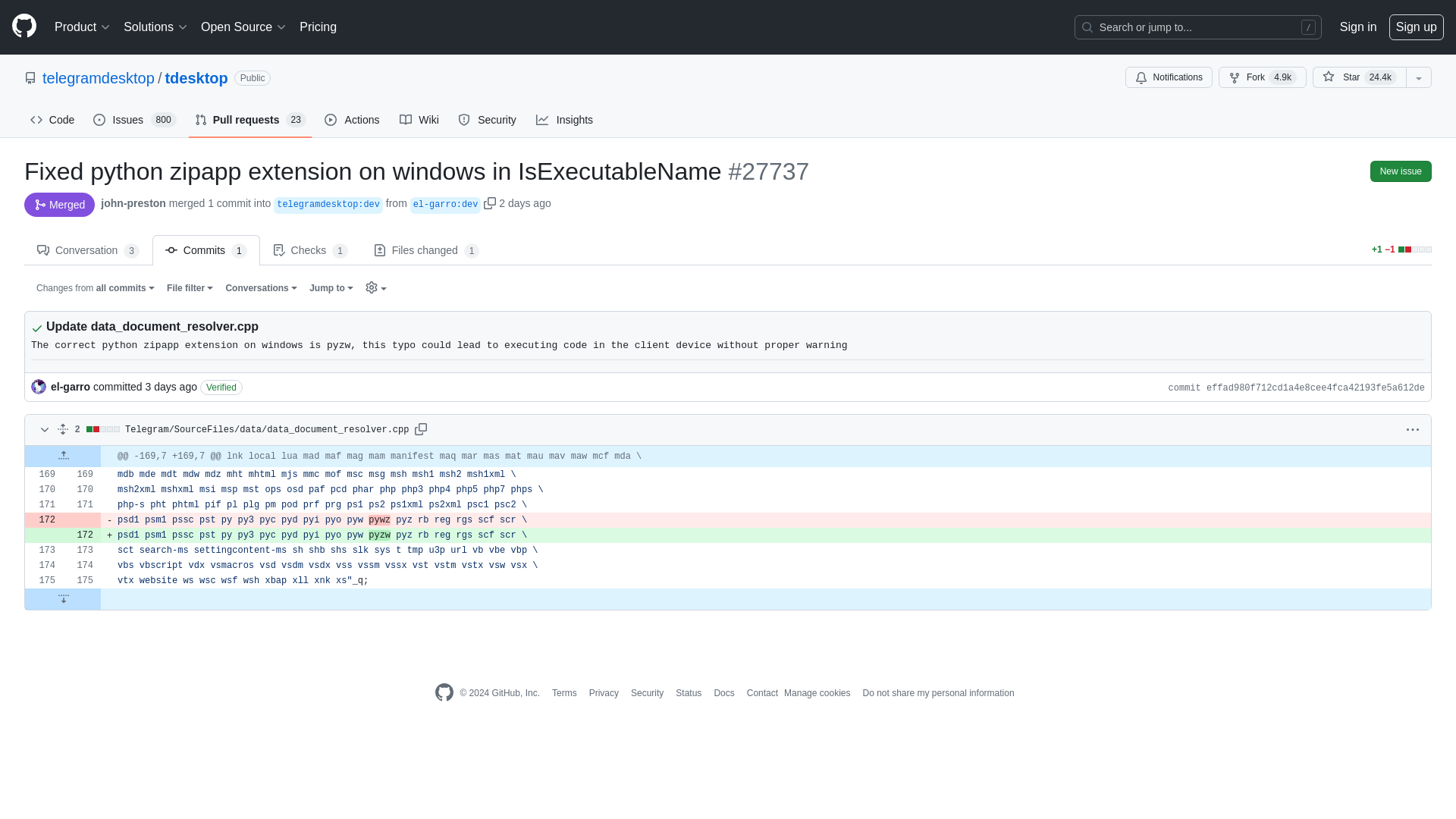Image resolution: width=1456 pixels, height=819 pixels.
Task: Expand the Files changed tab
Action: click(425, 250)
